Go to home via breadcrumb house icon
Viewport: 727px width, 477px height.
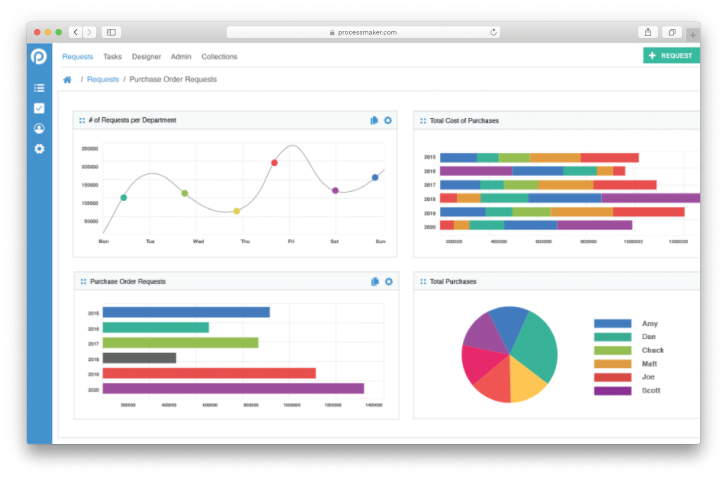click(67, 80)
